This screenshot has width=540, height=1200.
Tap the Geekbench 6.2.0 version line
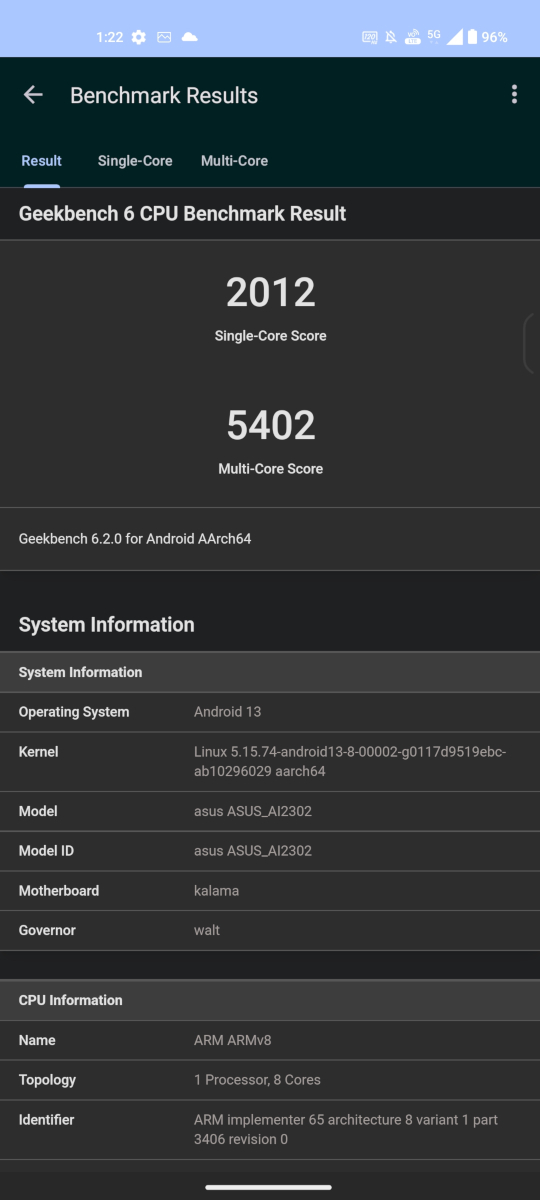coord(135,539)
